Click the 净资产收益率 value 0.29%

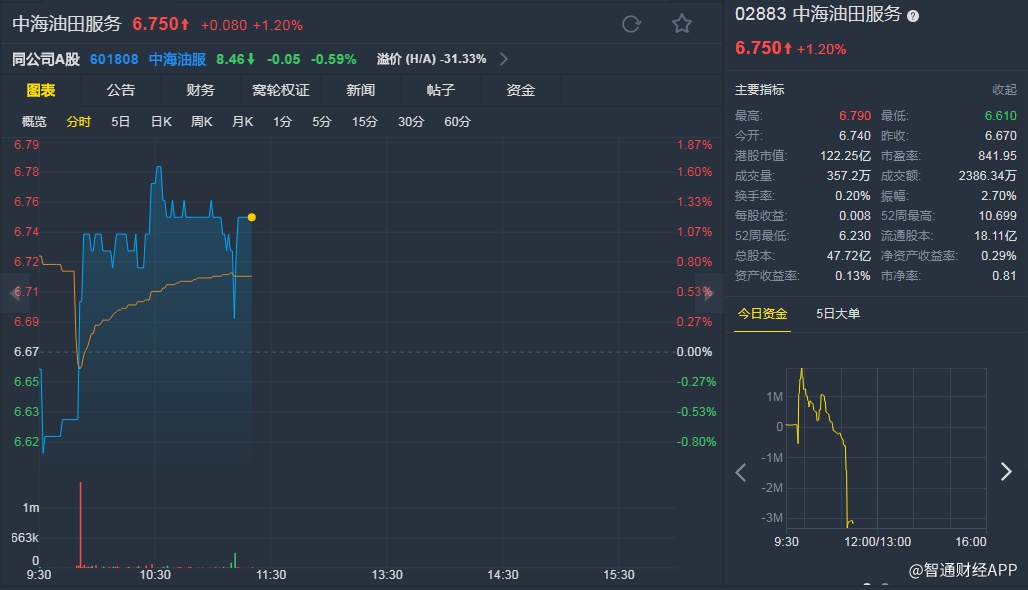tap(998, 256)
